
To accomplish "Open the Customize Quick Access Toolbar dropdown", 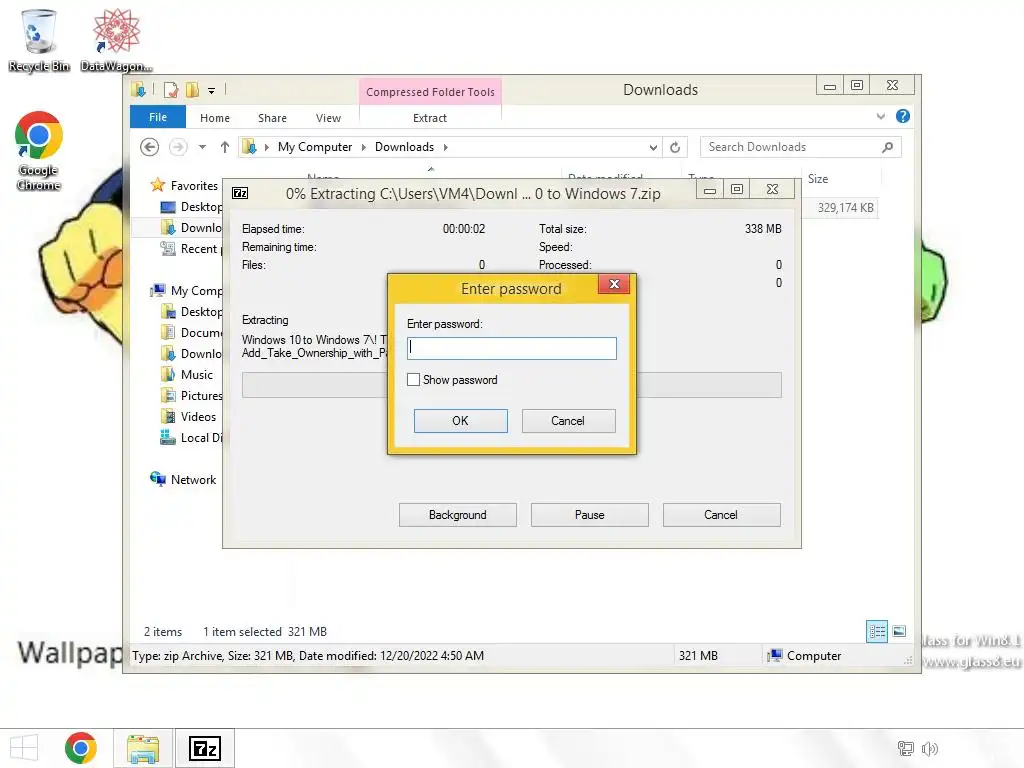I will (212, 91).
